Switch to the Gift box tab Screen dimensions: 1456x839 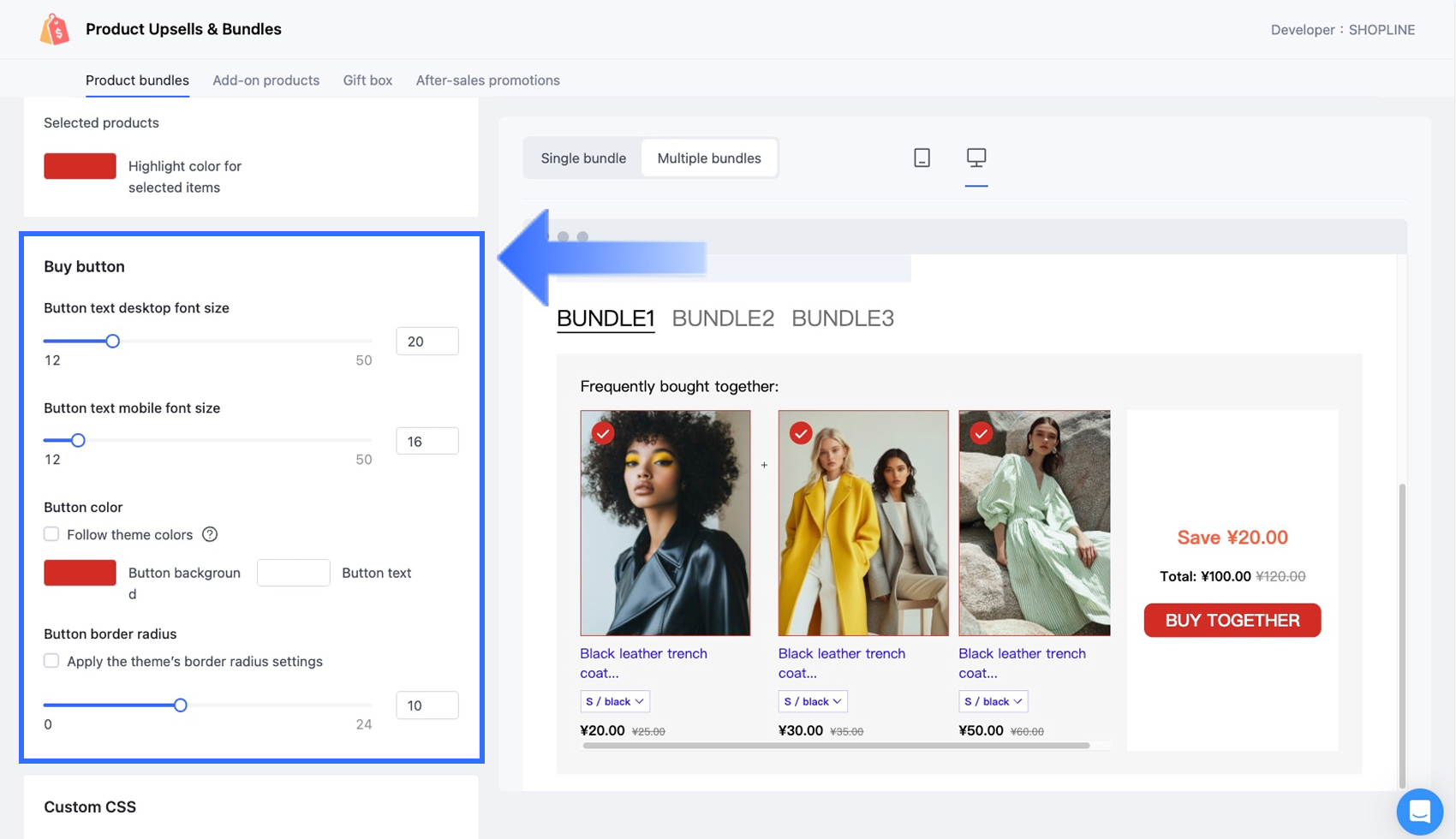pos(368,80)
